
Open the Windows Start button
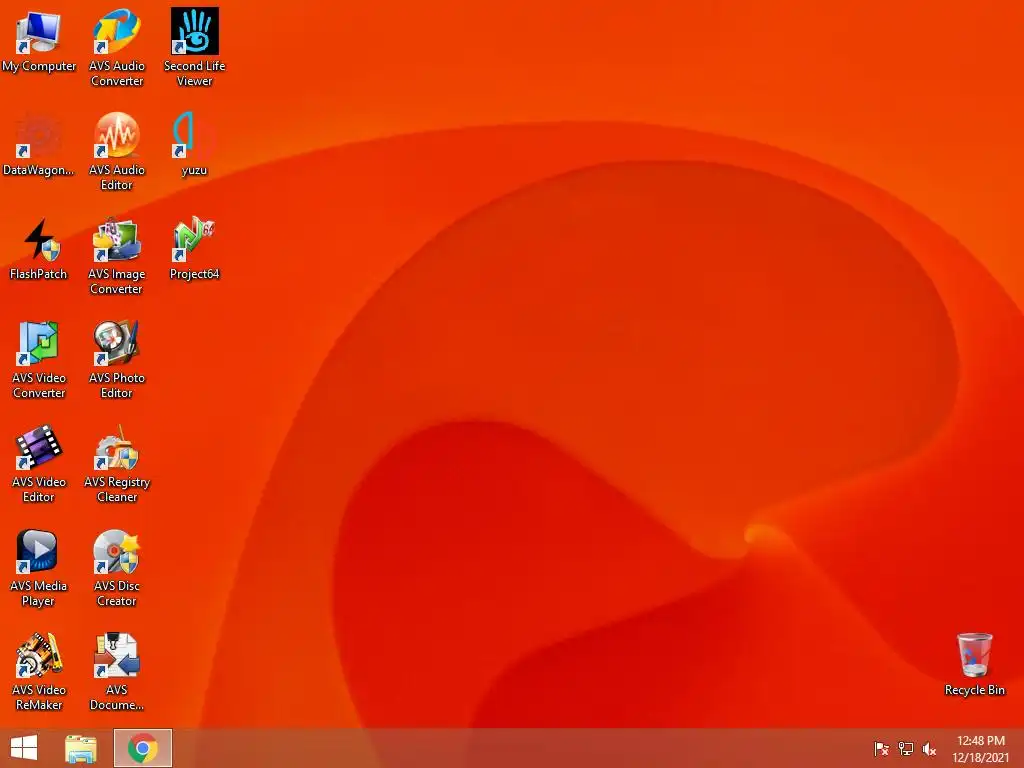pos(24,748)
